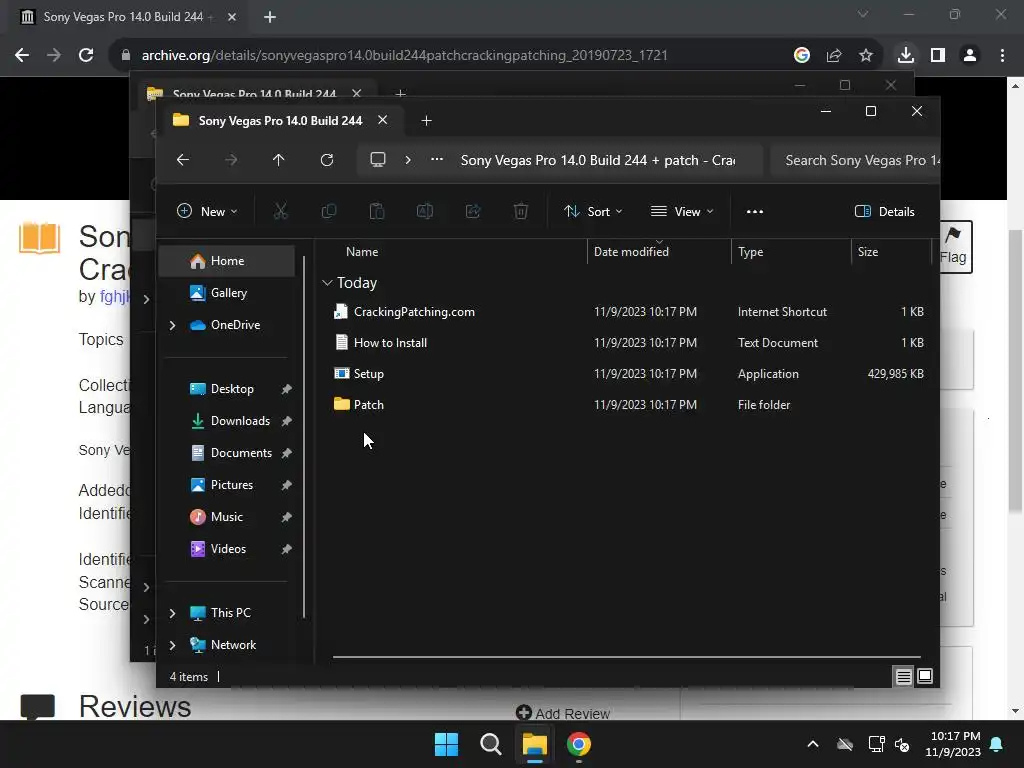Viewport: 1024px width, 768px height.
Task: Refresh the File Explorer folder
Action: pyautogui.click(x=327, y=160)
